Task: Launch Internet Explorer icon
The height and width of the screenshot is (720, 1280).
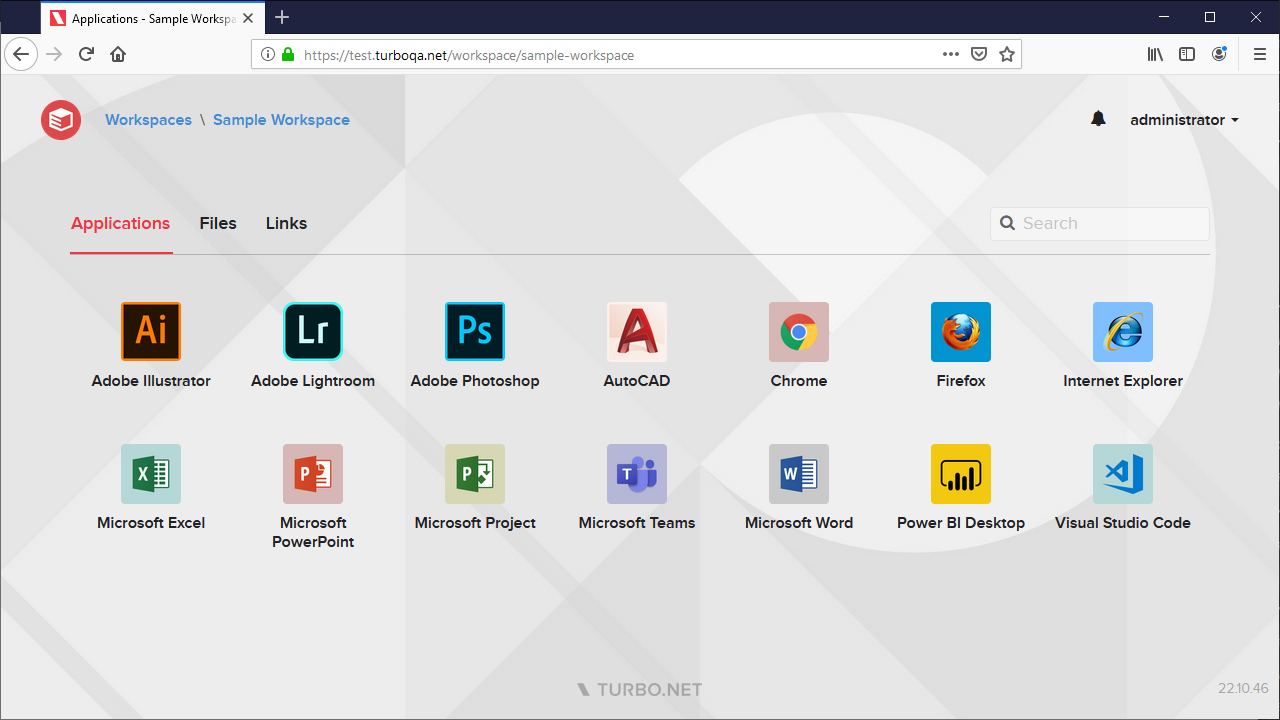Action: point(1123,331)
